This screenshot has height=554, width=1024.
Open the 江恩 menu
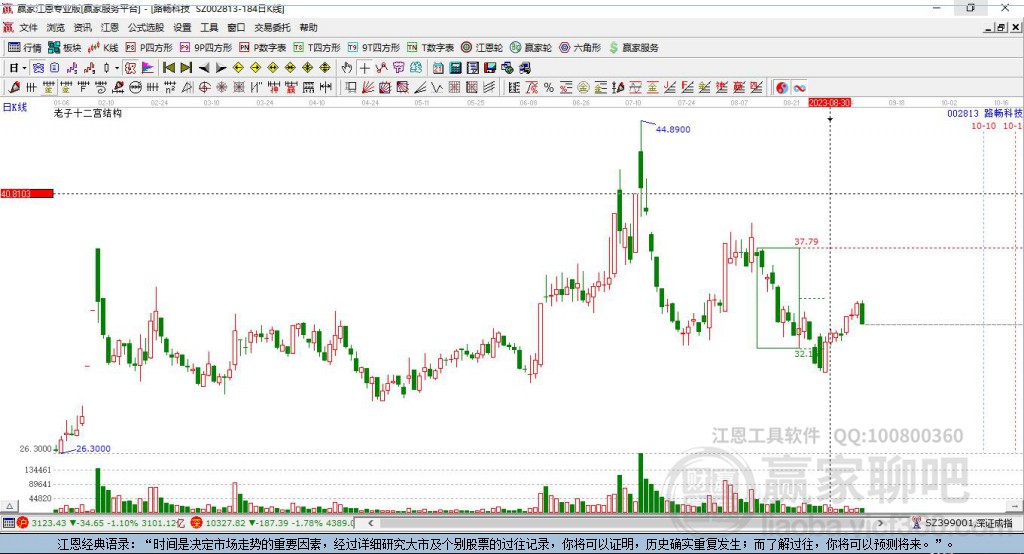pos(110,27)
